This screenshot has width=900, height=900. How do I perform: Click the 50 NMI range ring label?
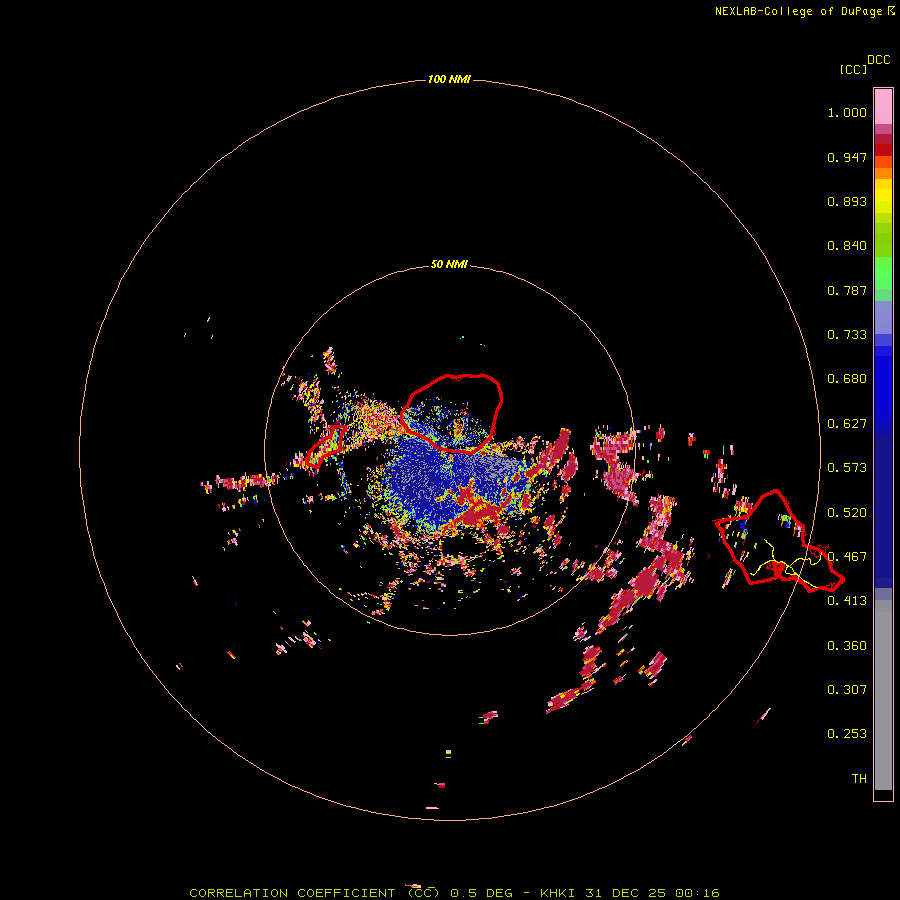[449, 264]
